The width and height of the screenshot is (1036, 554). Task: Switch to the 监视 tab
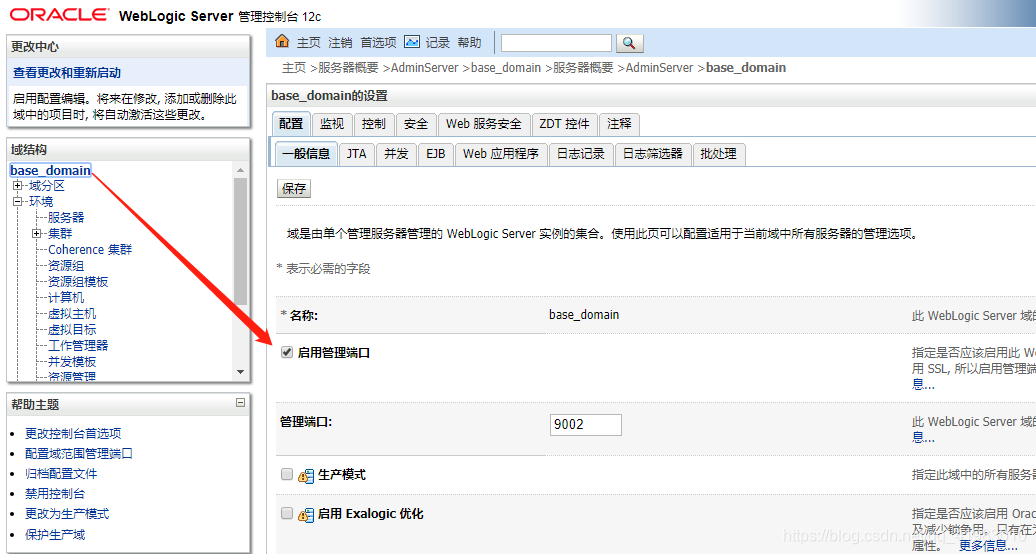point(332,124)
